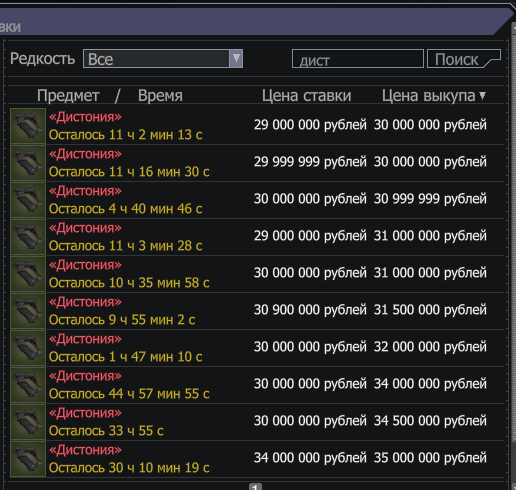The image size is (516, 490).
Task: Select lot with 29 000 000 bid, 31 000 000 buyout
Action: [x=257, y=237]
